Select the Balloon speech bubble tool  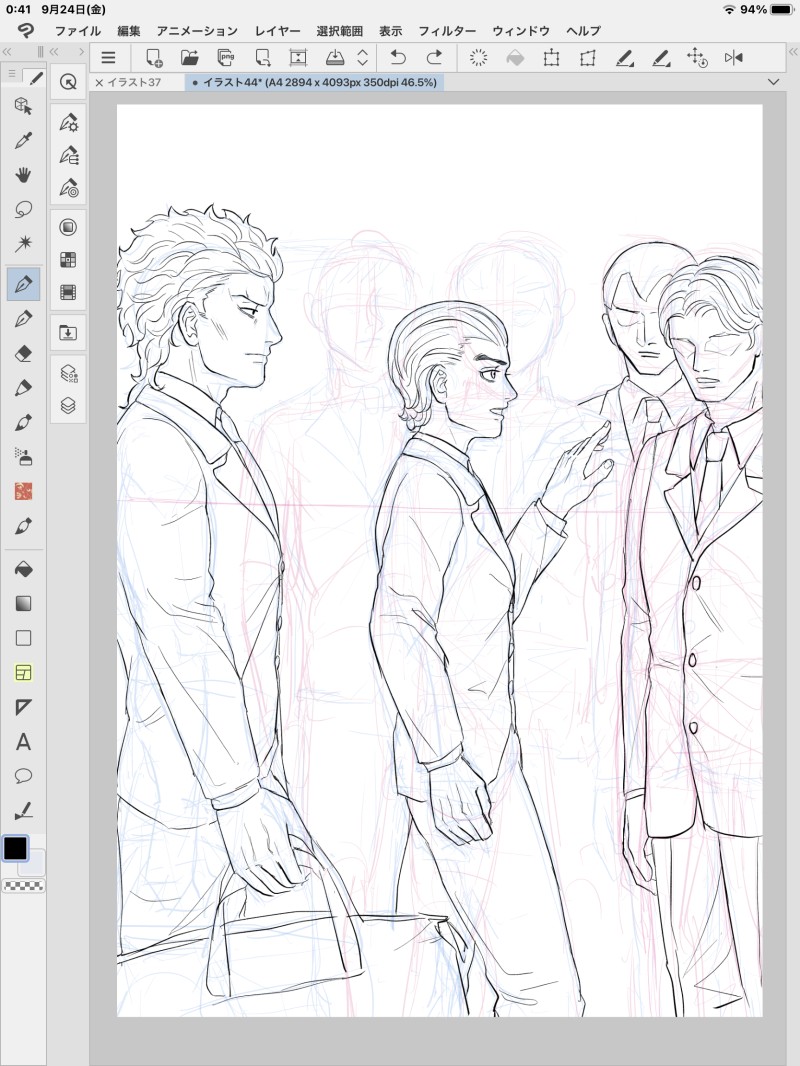23,776
